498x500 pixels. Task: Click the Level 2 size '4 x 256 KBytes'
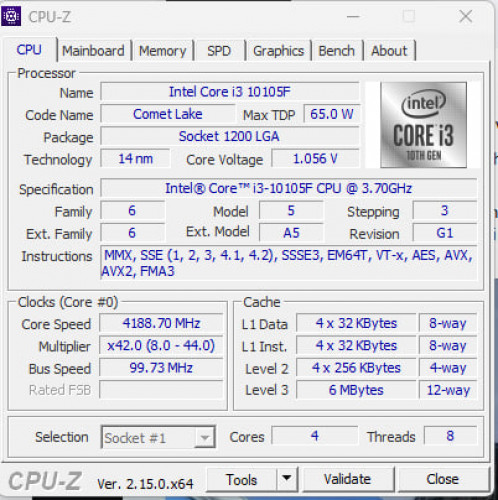(x=356, y=368)
